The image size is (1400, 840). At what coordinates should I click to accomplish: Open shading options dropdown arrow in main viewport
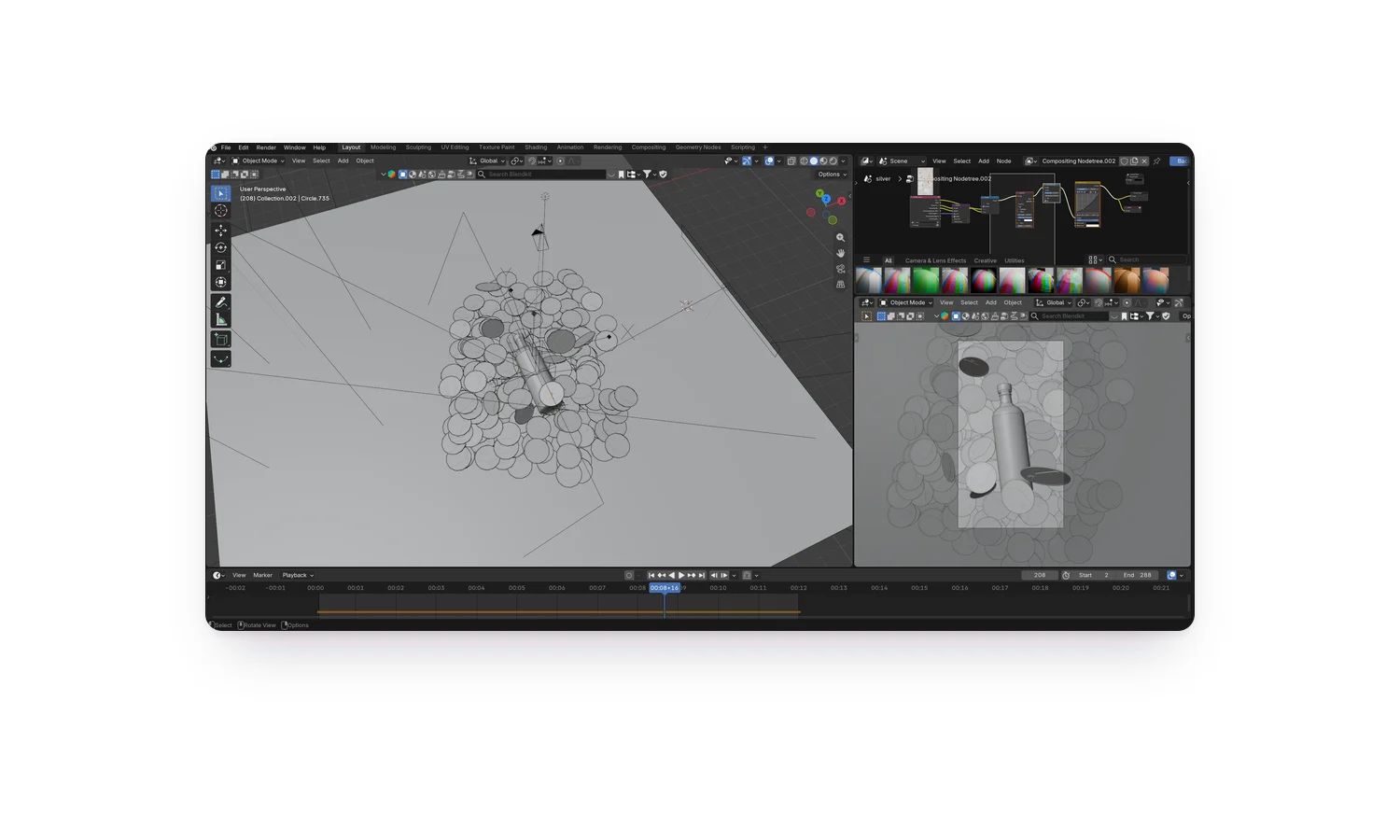pos(843,161)
